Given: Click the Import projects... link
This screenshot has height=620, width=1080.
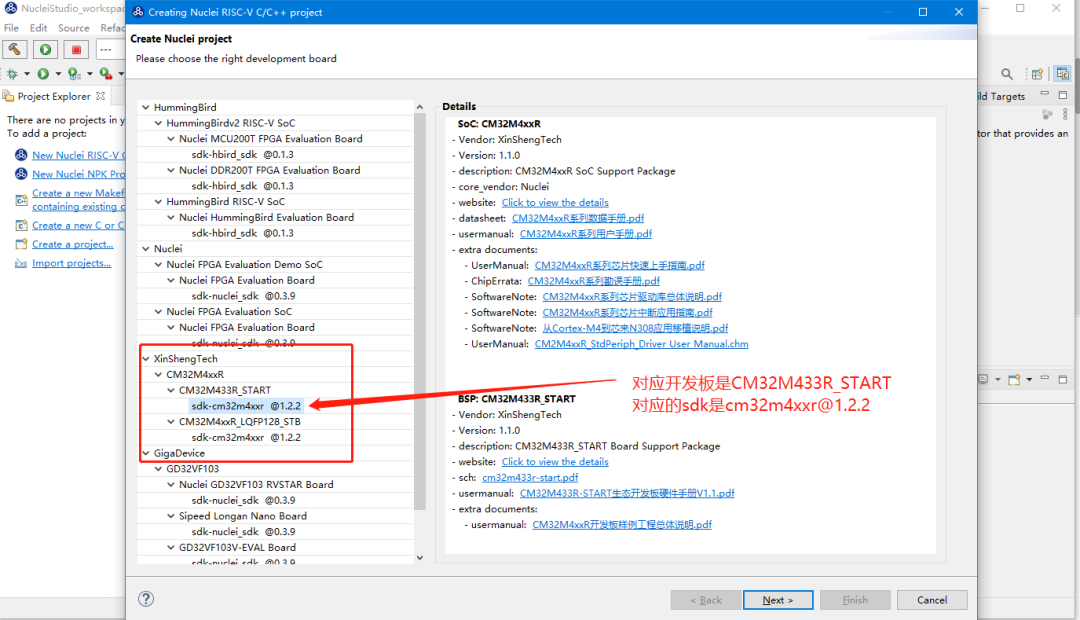Looking at the screenshot, I should pyautogui.click(x=72, y=263).
